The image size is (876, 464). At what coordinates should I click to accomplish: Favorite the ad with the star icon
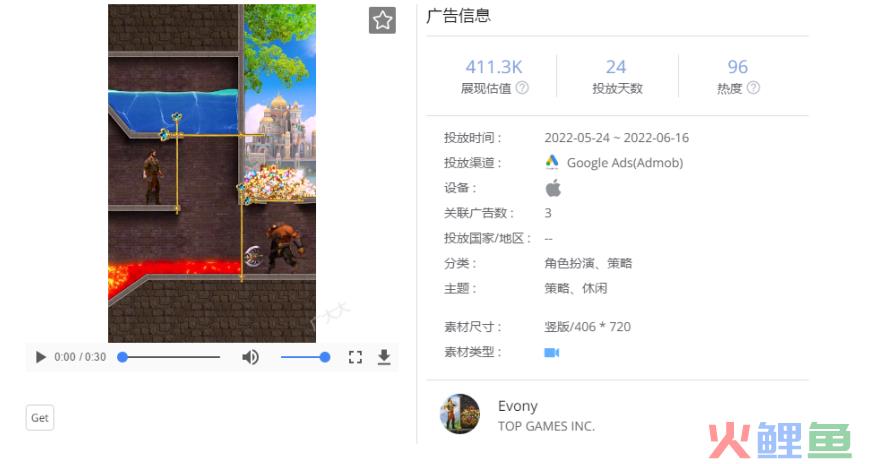tap(382, 21)
